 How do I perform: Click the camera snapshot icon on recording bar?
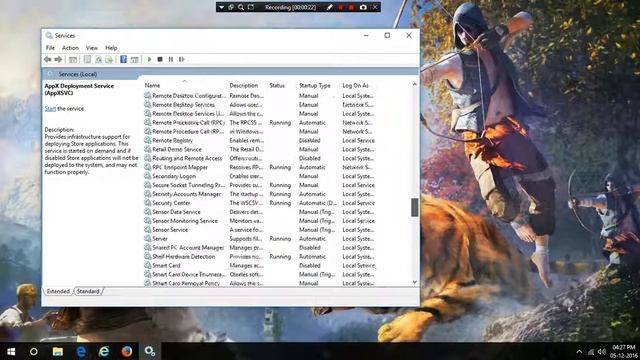point(363,7)
